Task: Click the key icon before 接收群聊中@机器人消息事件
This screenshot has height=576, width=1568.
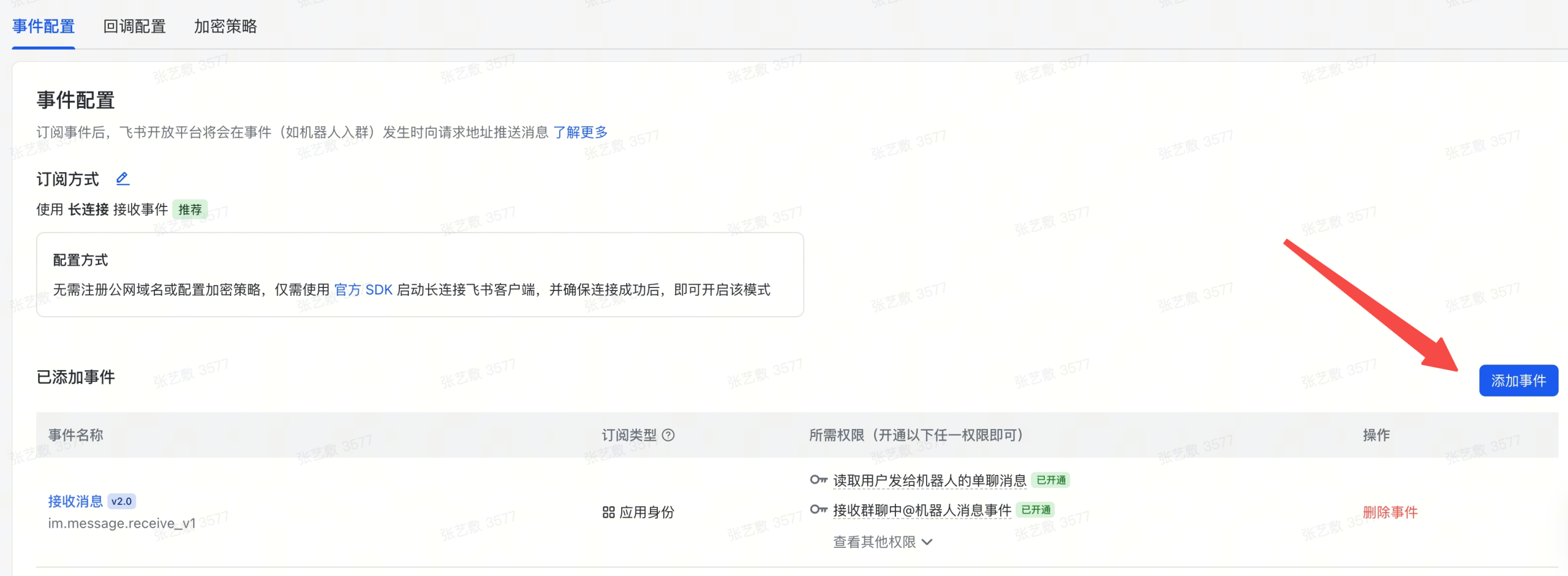Action: point(818,509)
